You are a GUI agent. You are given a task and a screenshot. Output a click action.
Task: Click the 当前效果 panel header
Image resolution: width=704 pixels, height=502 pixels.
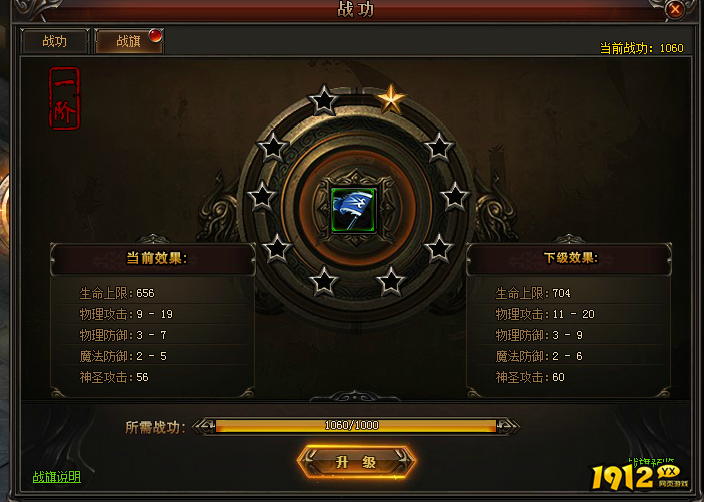pos(153,259)
